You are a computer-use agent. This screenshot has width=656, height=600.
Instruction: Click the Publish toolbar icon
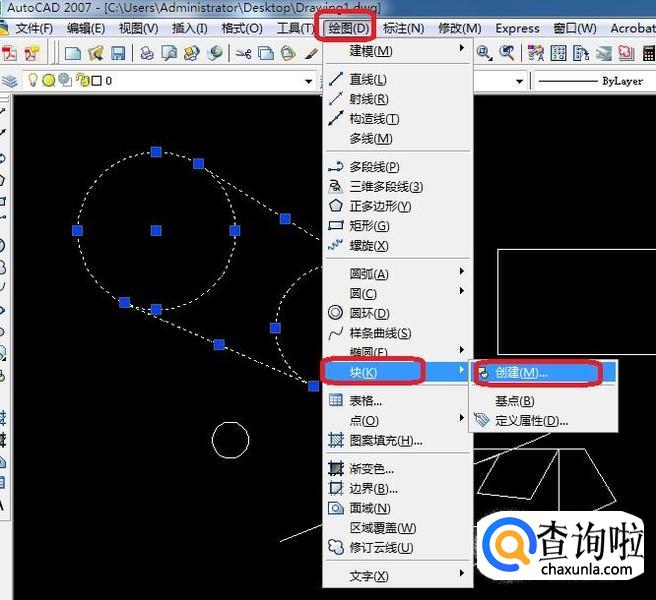[x=192, y=53]
